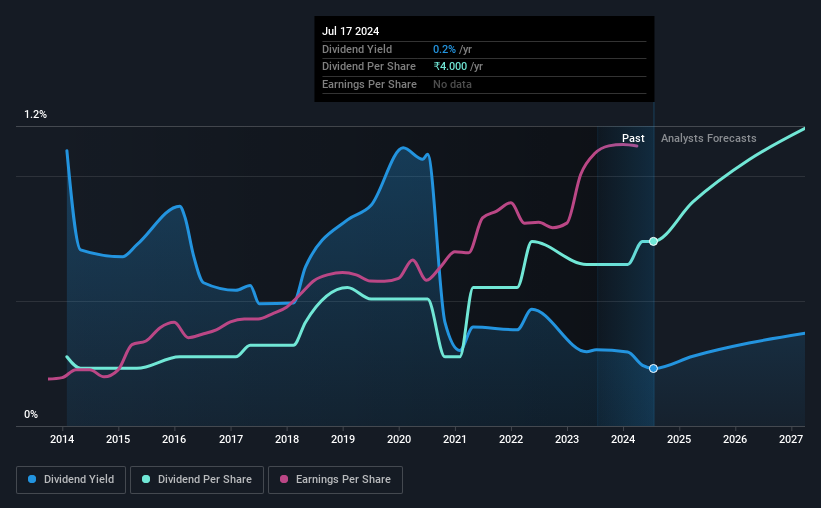Click the teal Dividend Per Share legend dot
The image size is (821, 508).
click(146, 479)
